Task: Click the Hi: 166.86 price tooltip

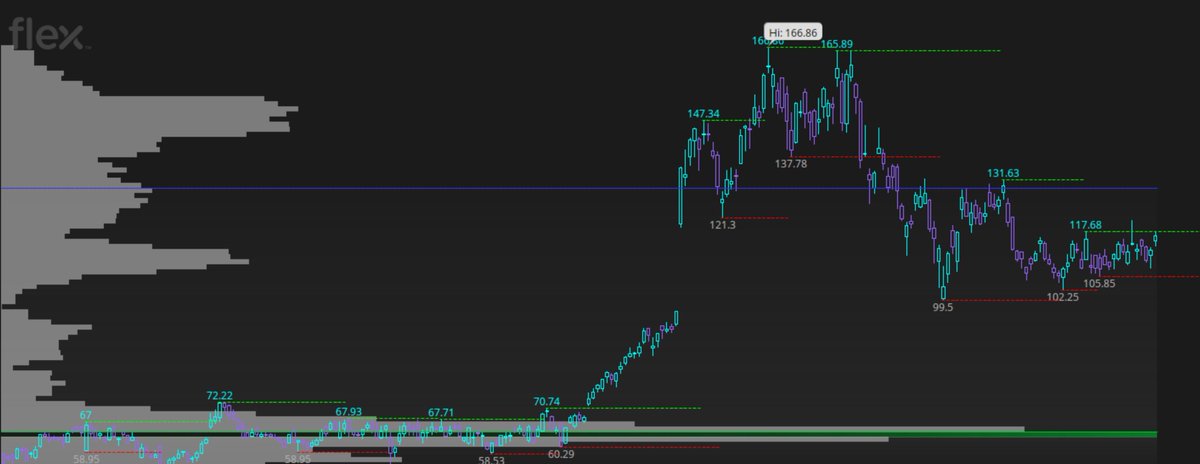Action: (793, 31)
